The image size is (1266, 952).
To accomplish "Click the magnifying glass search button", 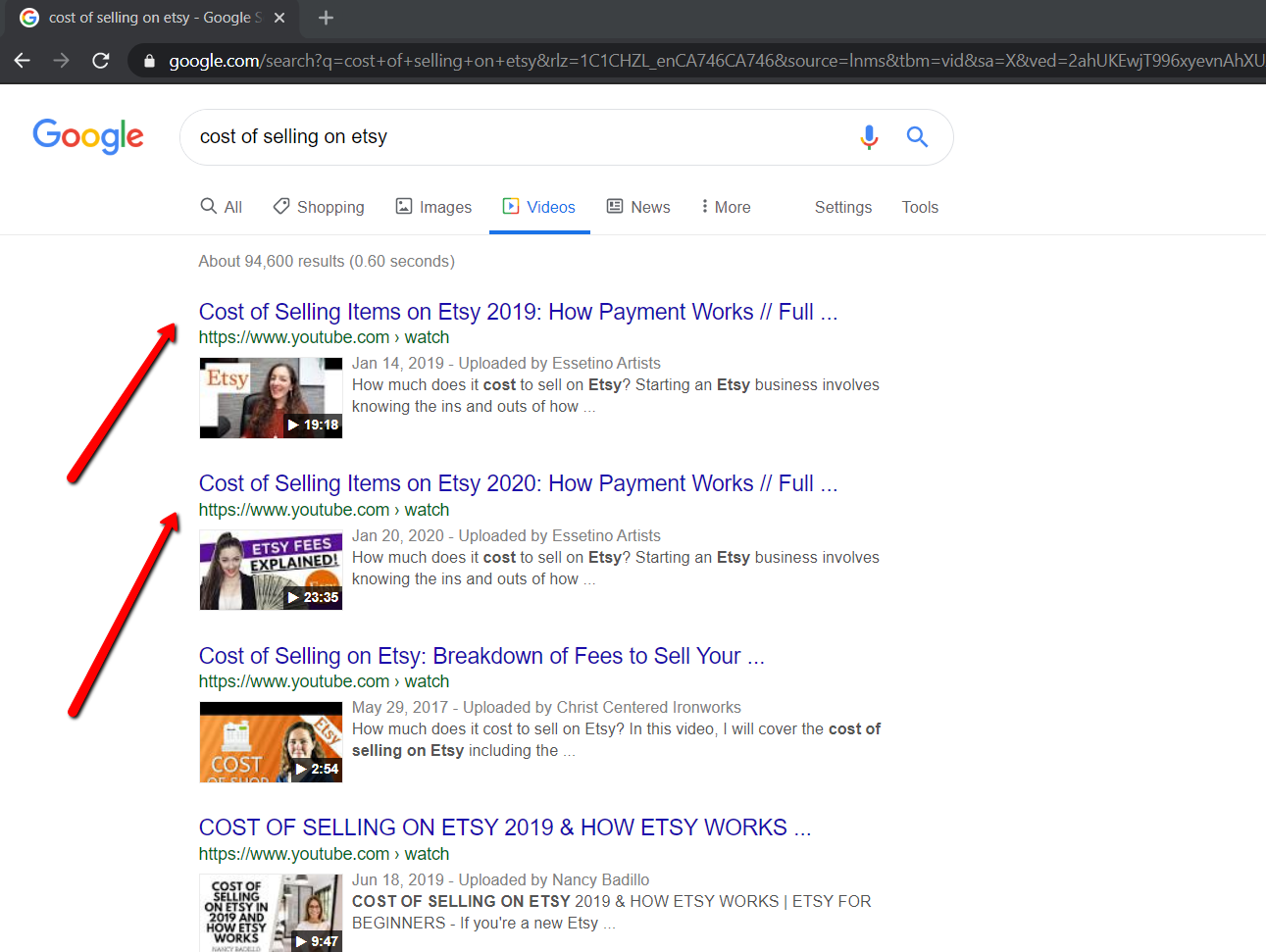I will [917, 137].
